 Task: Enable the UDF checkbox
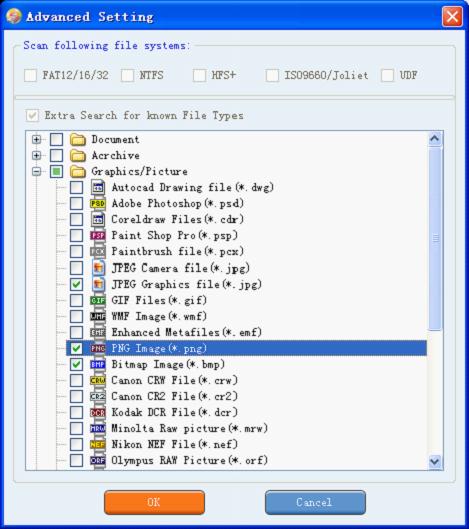pos(387,75)
